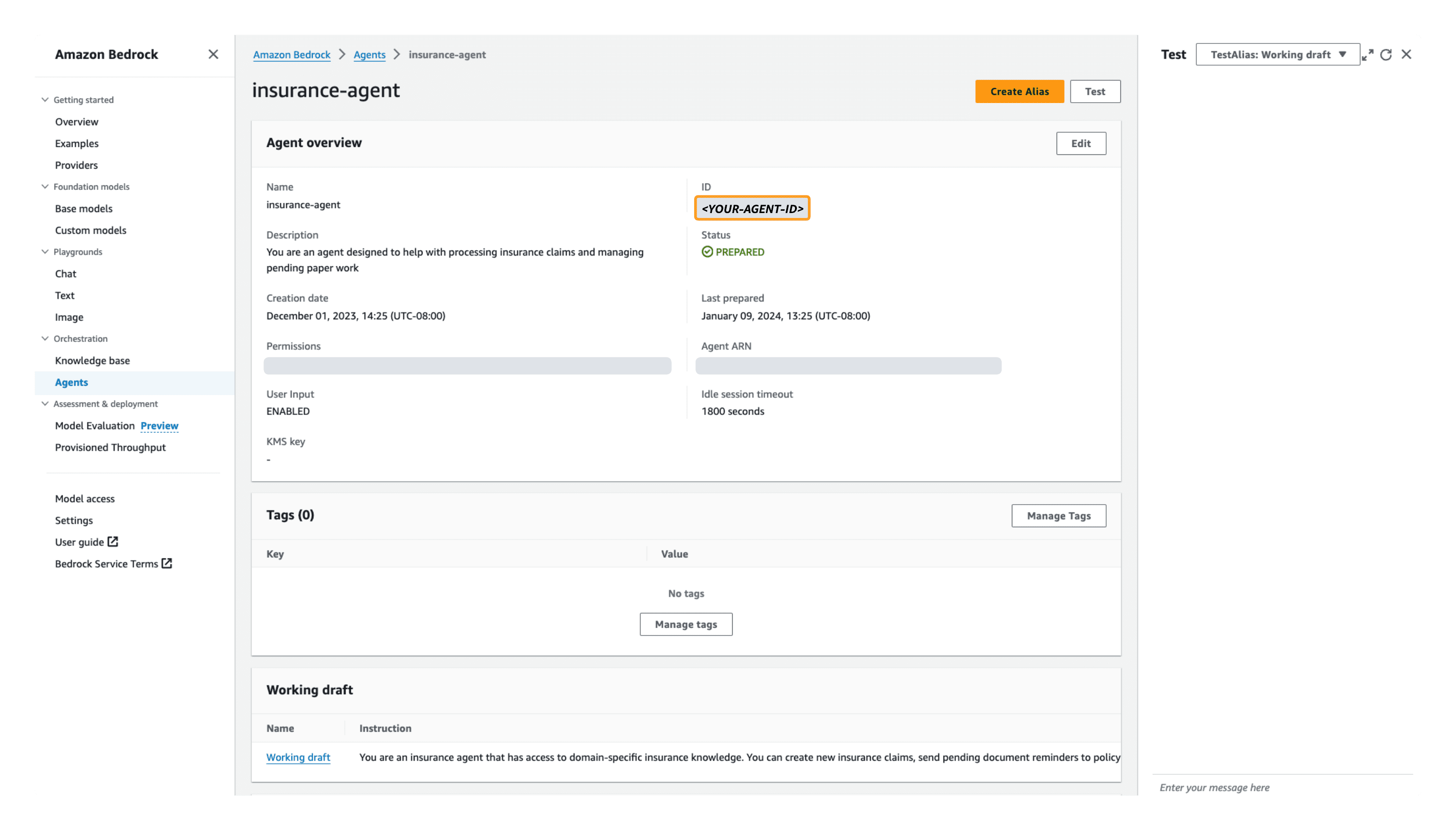Go to Knowledge base

coord(92,360)
